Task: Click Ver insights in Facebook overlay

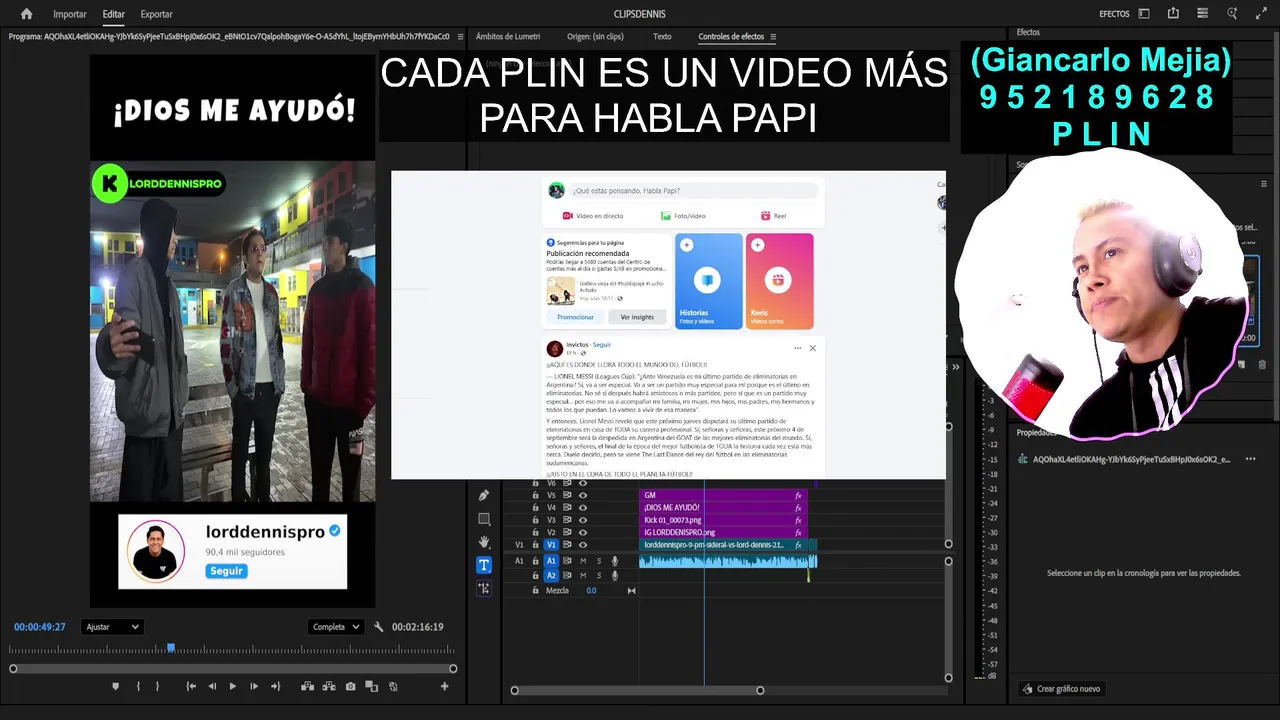Action: (637, 317)
